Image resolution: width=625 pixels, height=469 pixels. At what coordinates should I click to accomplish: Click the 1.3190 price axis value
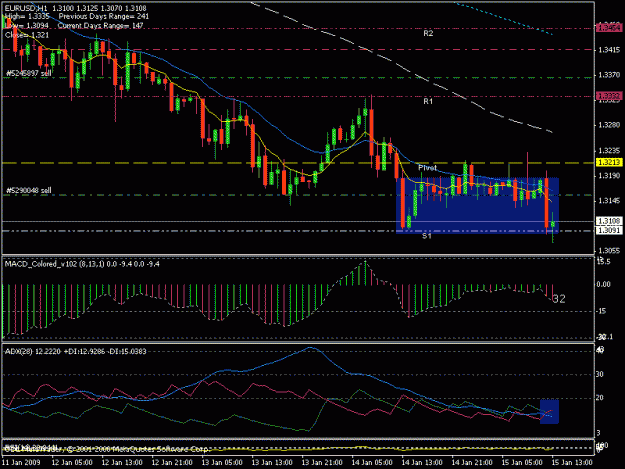pyautogui.click(x=609, y=176)
